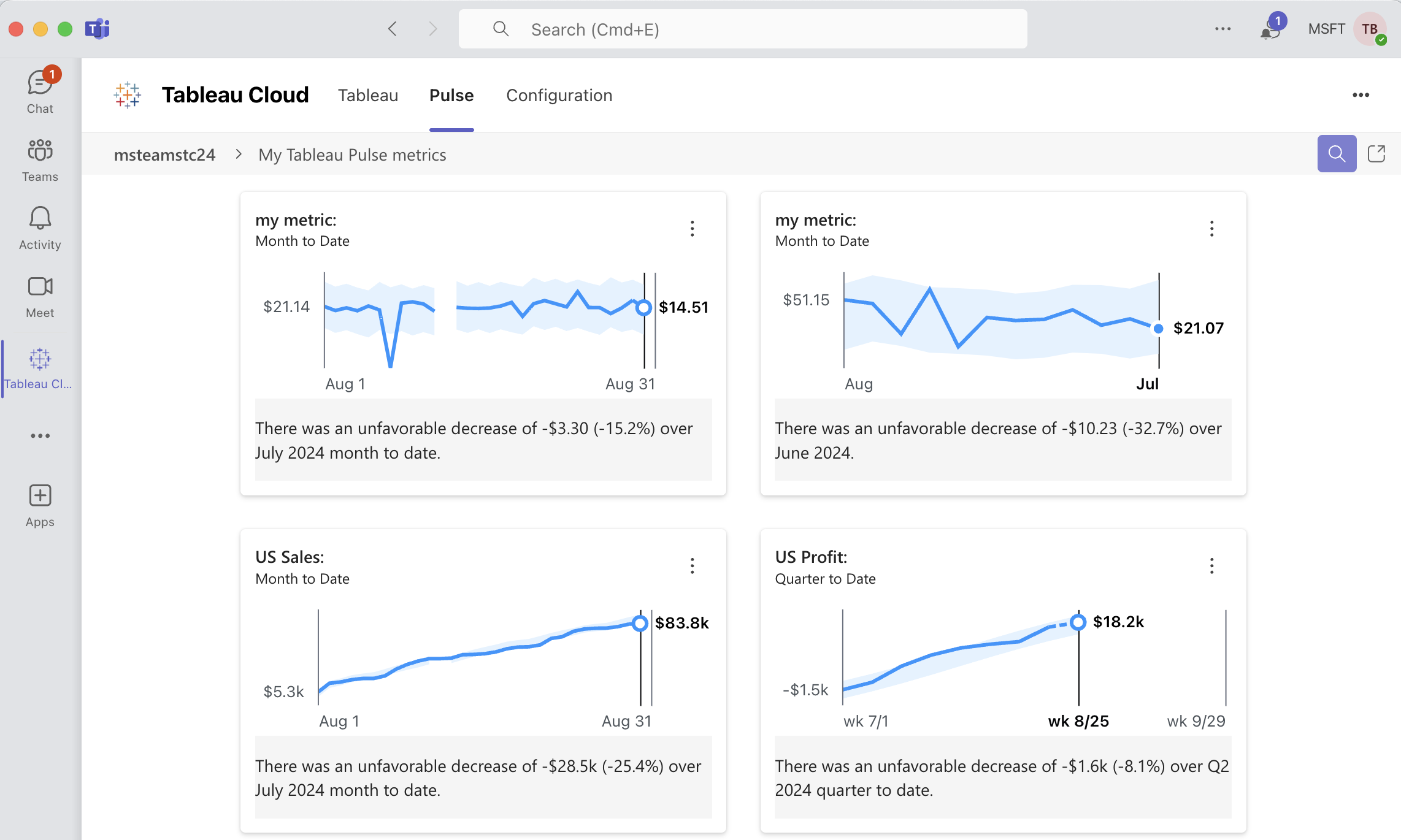Open title bar settings and more ellipsis
1401x840 pixels.
point(1223,29)
